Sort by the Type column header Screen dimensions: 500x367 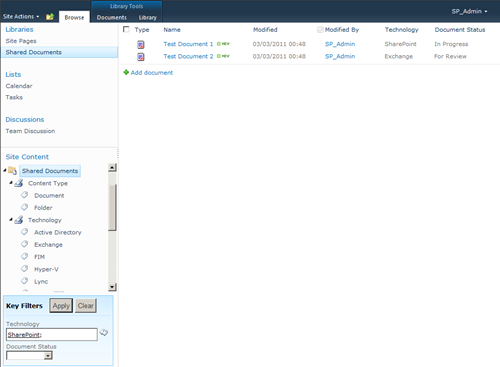tap(142, 30)
